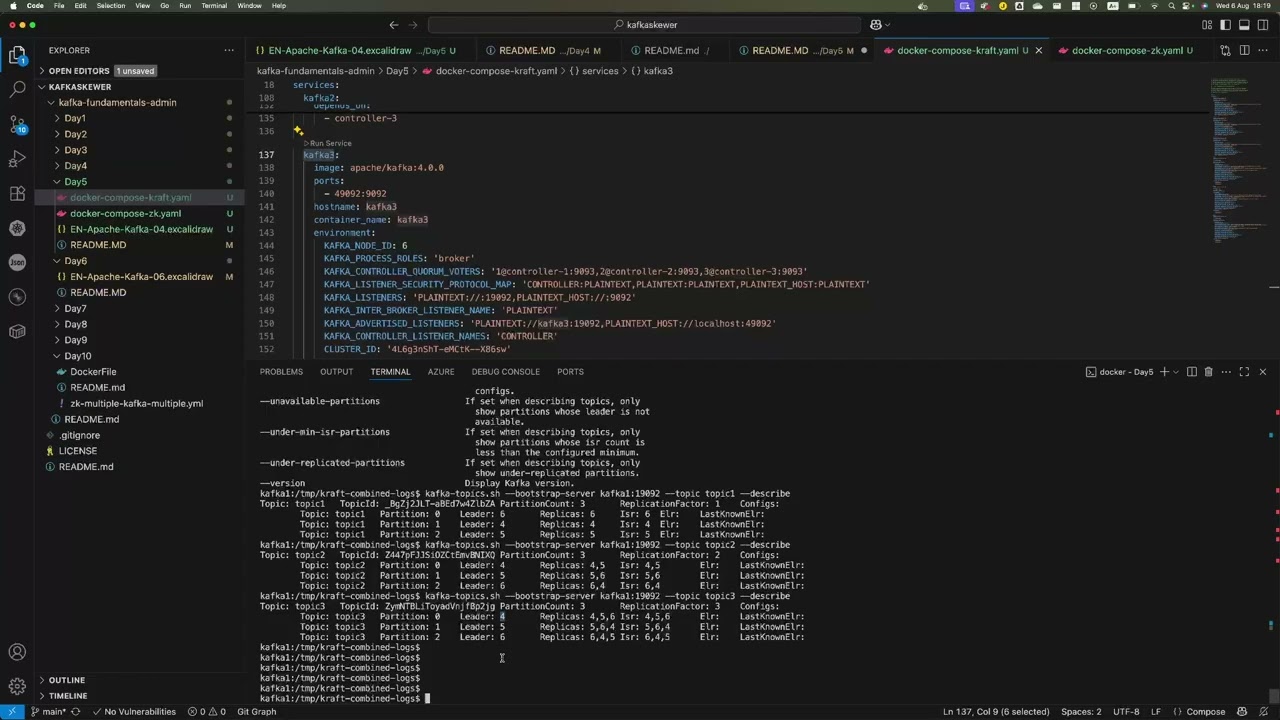This screenshot has height=720, width=1280.
Task: Close the docker-compose-kraft.yaml tab
Action: (1038, 50)
